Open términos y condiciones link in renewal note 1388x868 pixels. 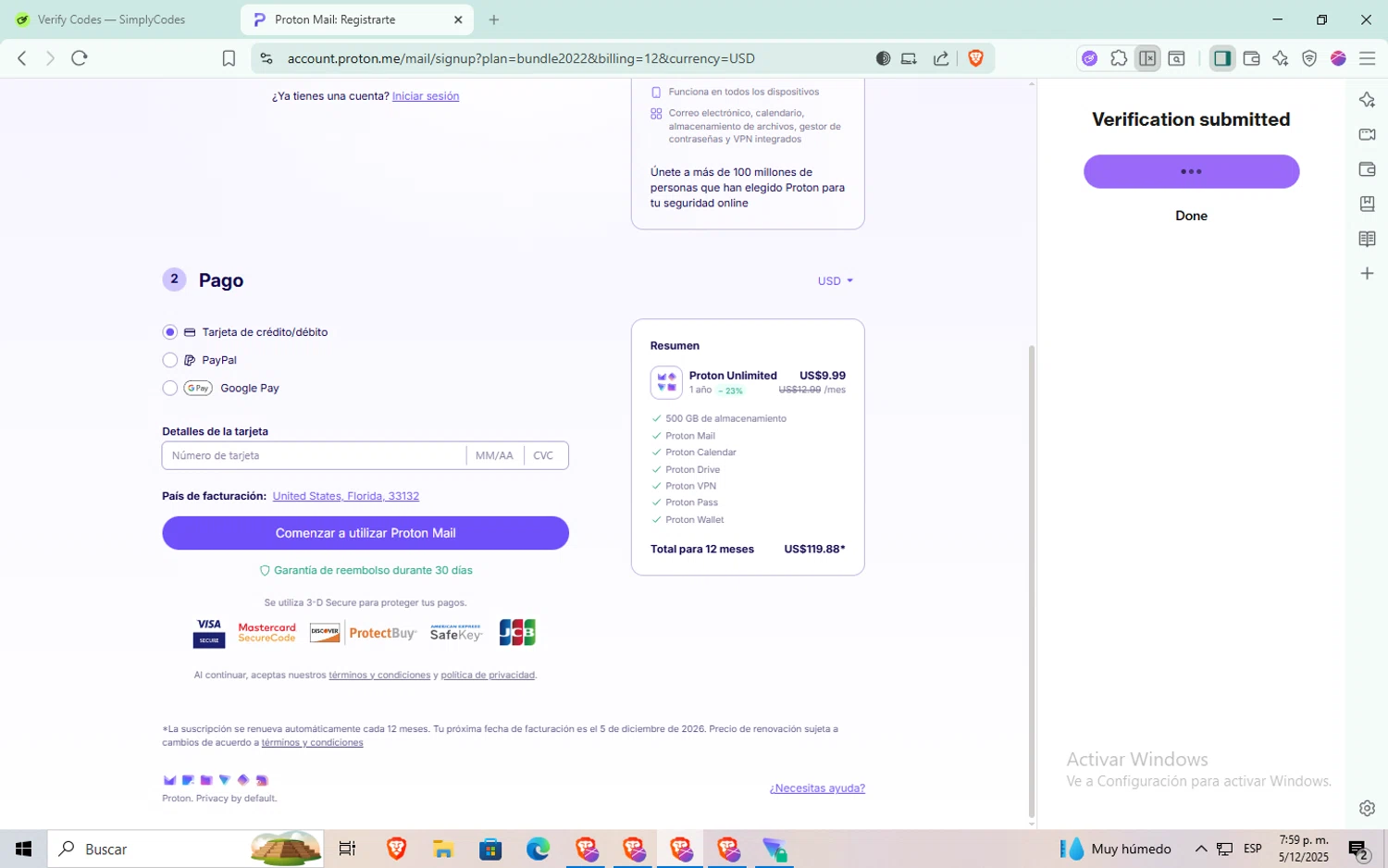pyautogui.click(x=312, y=742)
